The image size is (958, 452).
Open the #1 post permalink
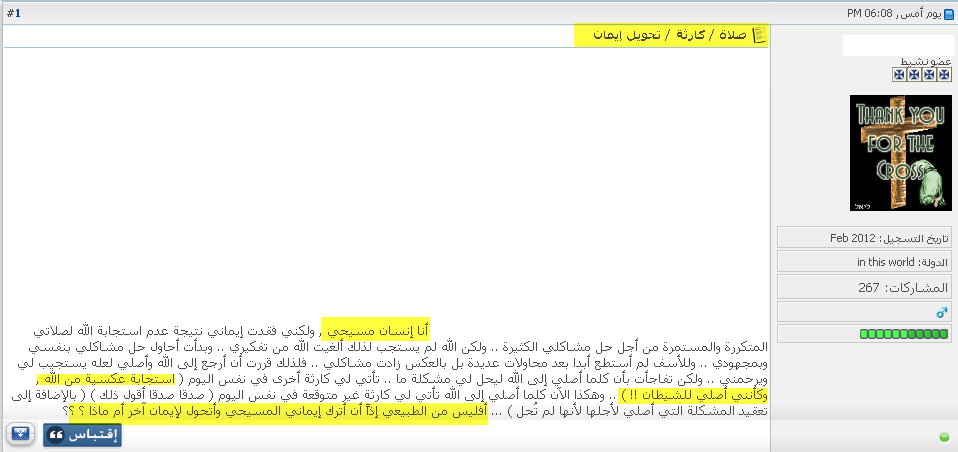tap(13, 14)
